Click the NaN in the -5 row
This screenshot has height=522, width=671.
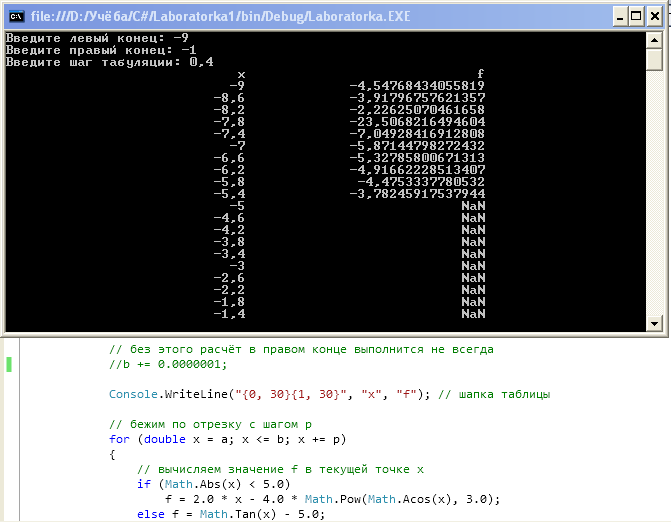coord(473,206)
